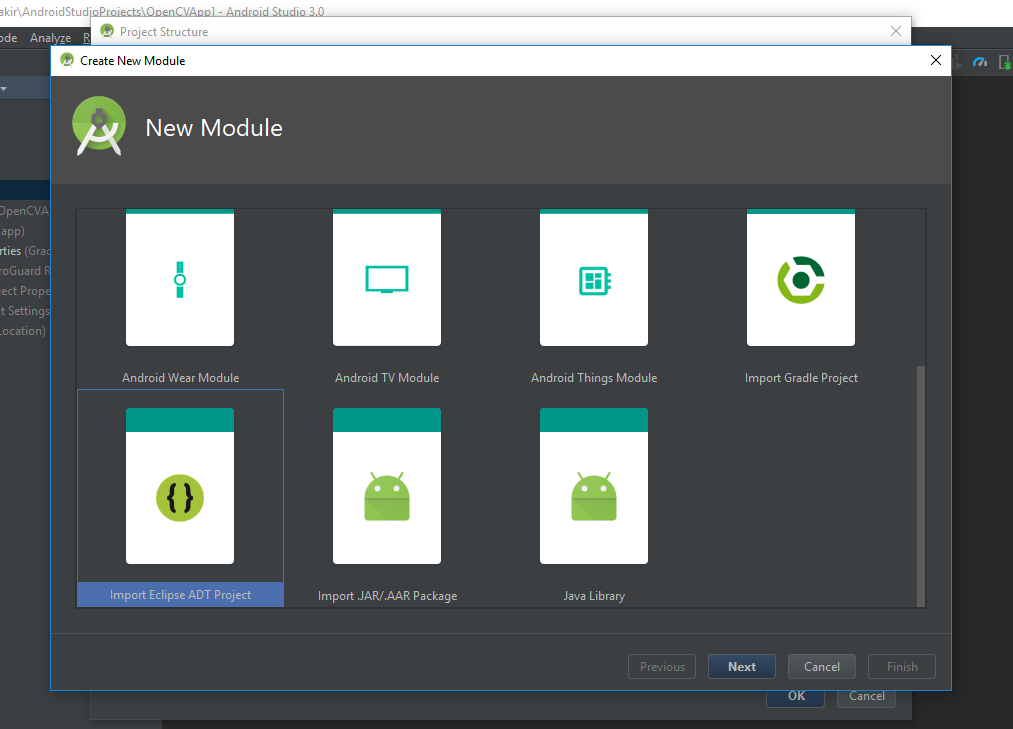Select the Import .JAR/.AAR Package android icon
This screenshot has height=729, width=1013.
387,496
